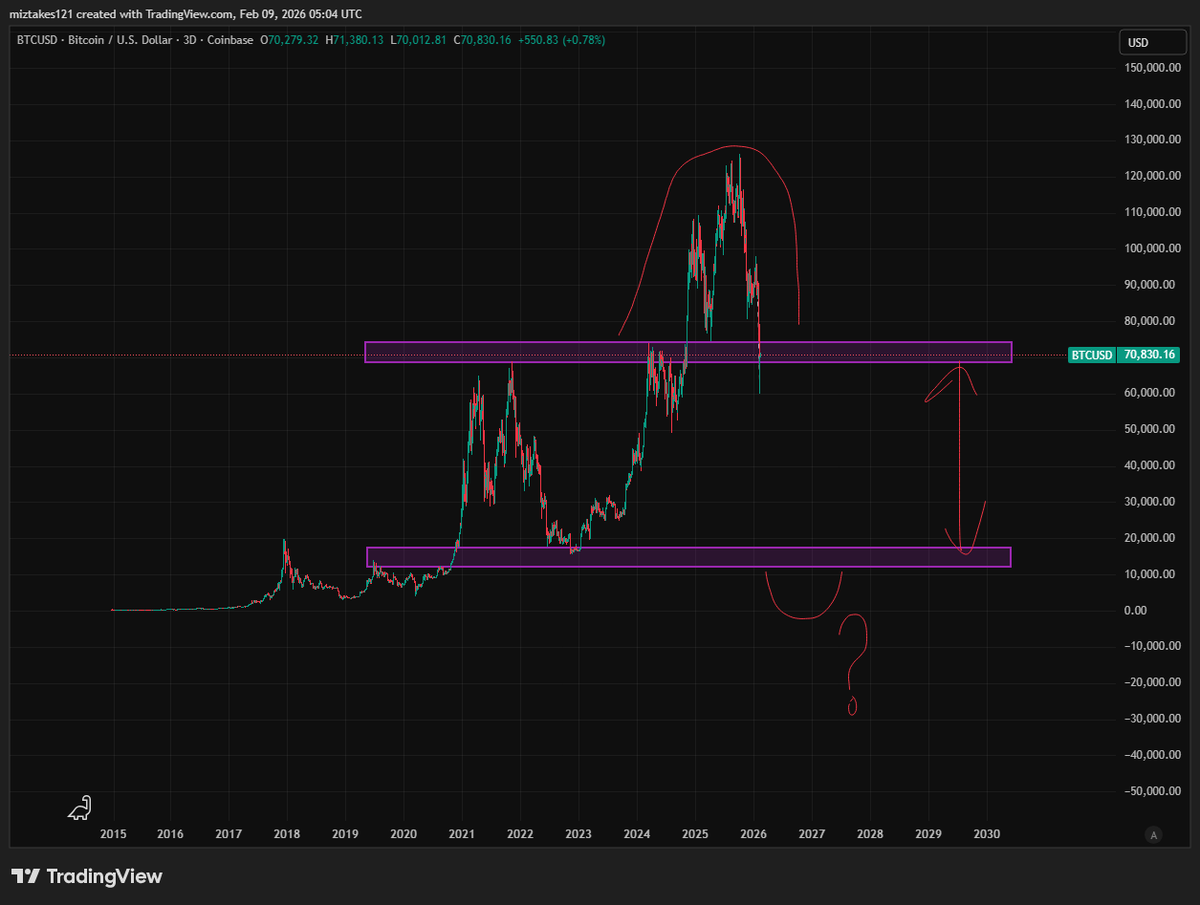Click the 2028 time axis label
This screenshot has width=1200, height=905.
tap(870, 834)
